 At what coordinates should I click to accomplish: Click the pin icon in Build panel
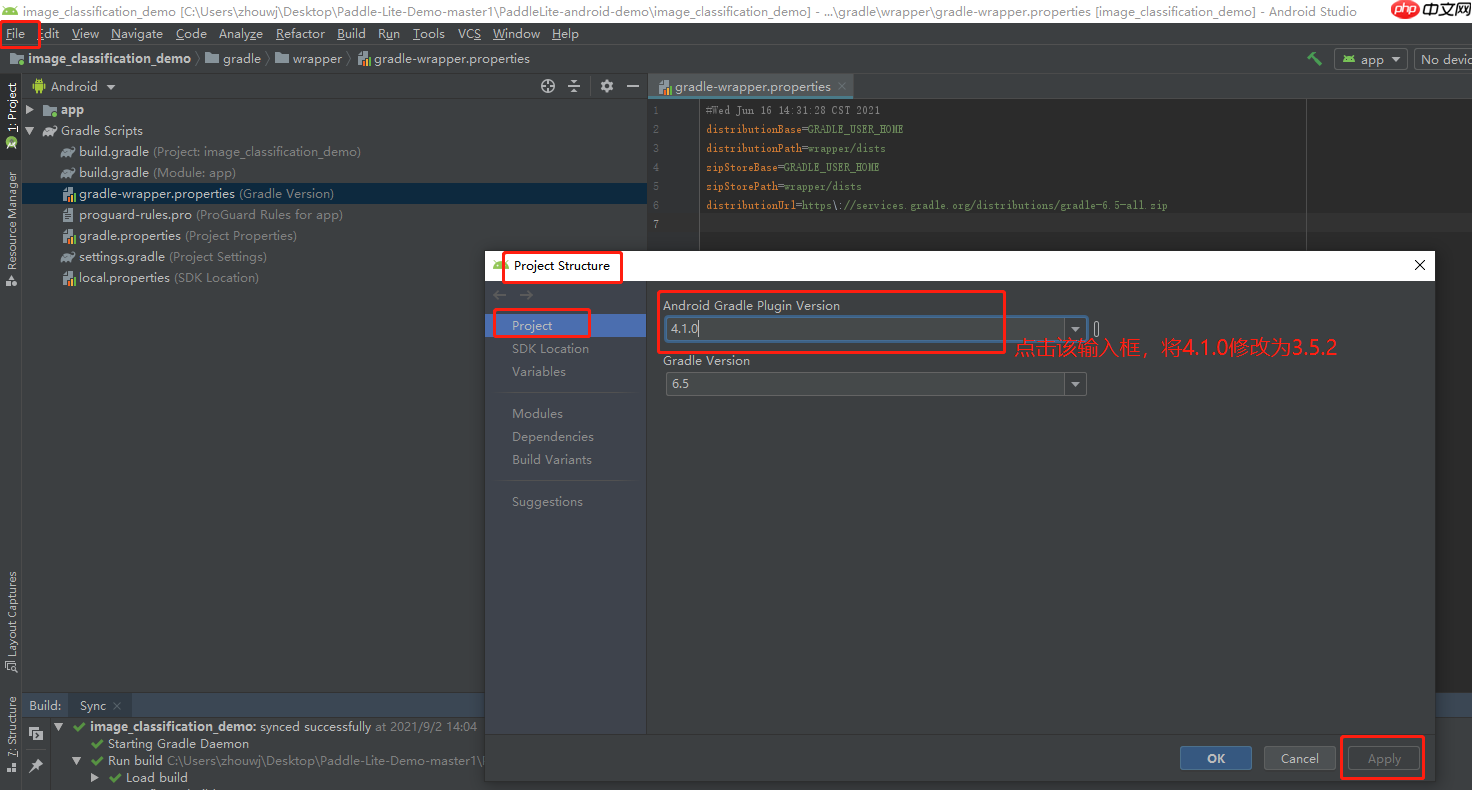point(36,765)
